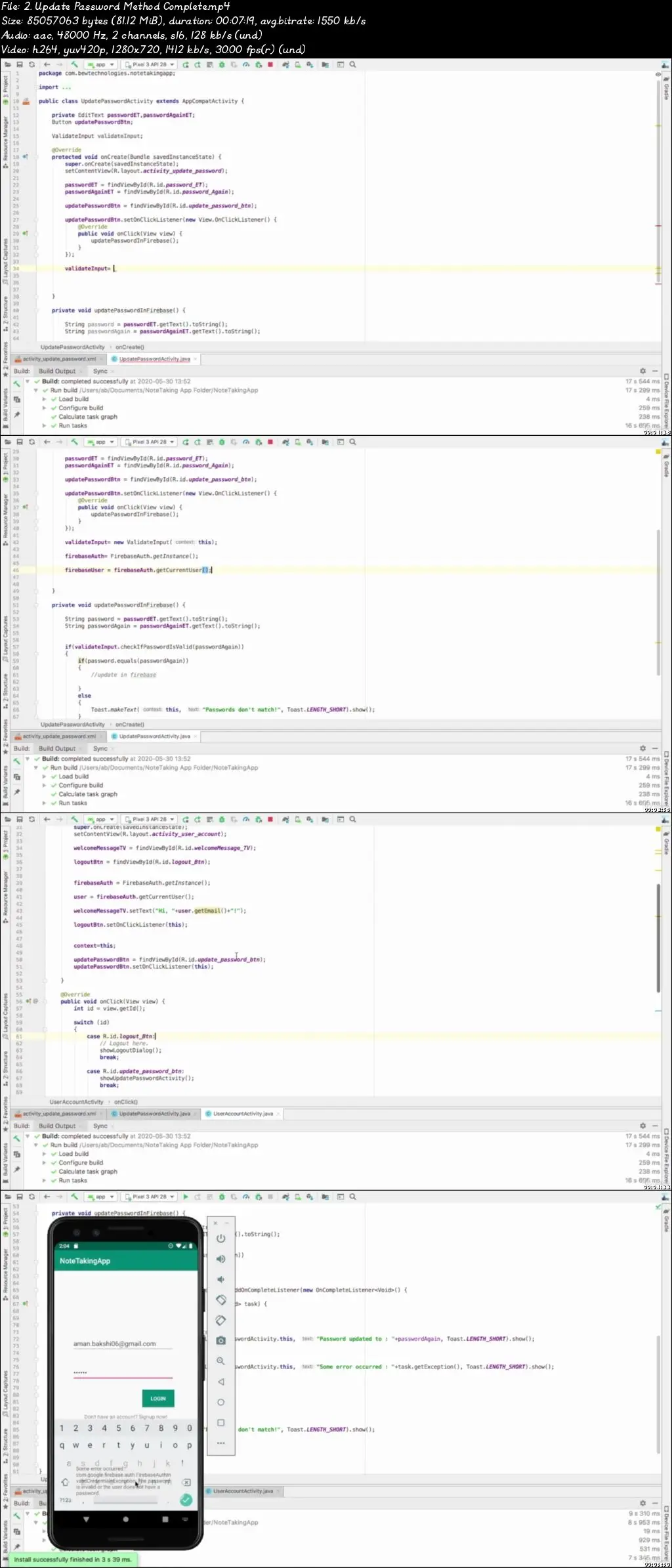Lower volume using emulator volume down icon

coord(221,1279)
